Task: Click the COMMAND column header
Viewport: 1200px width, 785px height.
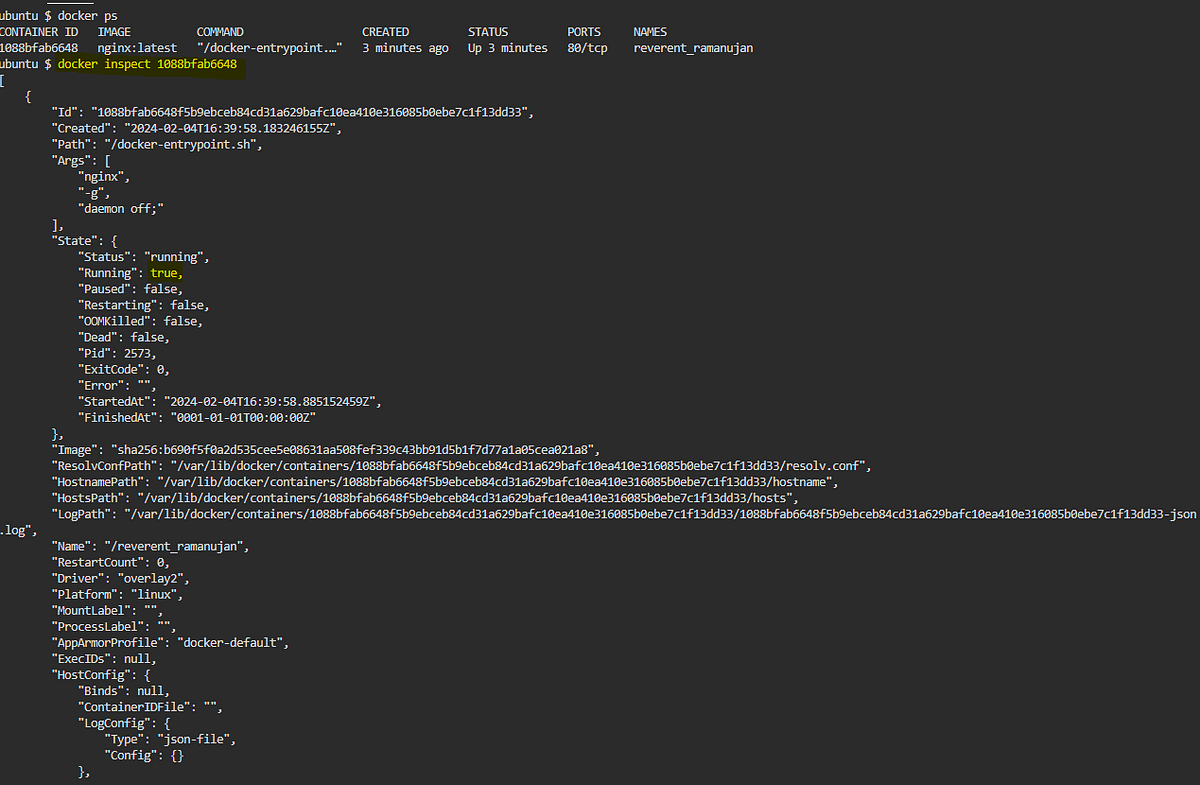Action: (x=220, y=32)
